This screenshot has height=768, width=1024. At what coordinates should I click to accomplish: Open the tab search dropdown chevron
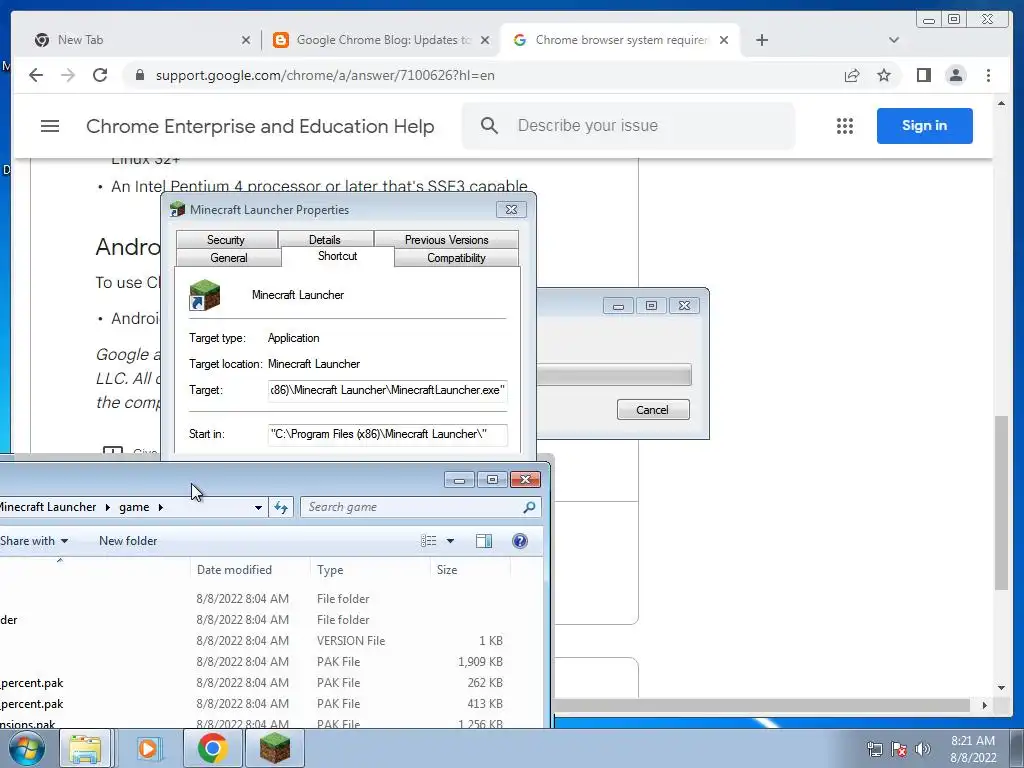pyautogui.click(x=894, y=40)
